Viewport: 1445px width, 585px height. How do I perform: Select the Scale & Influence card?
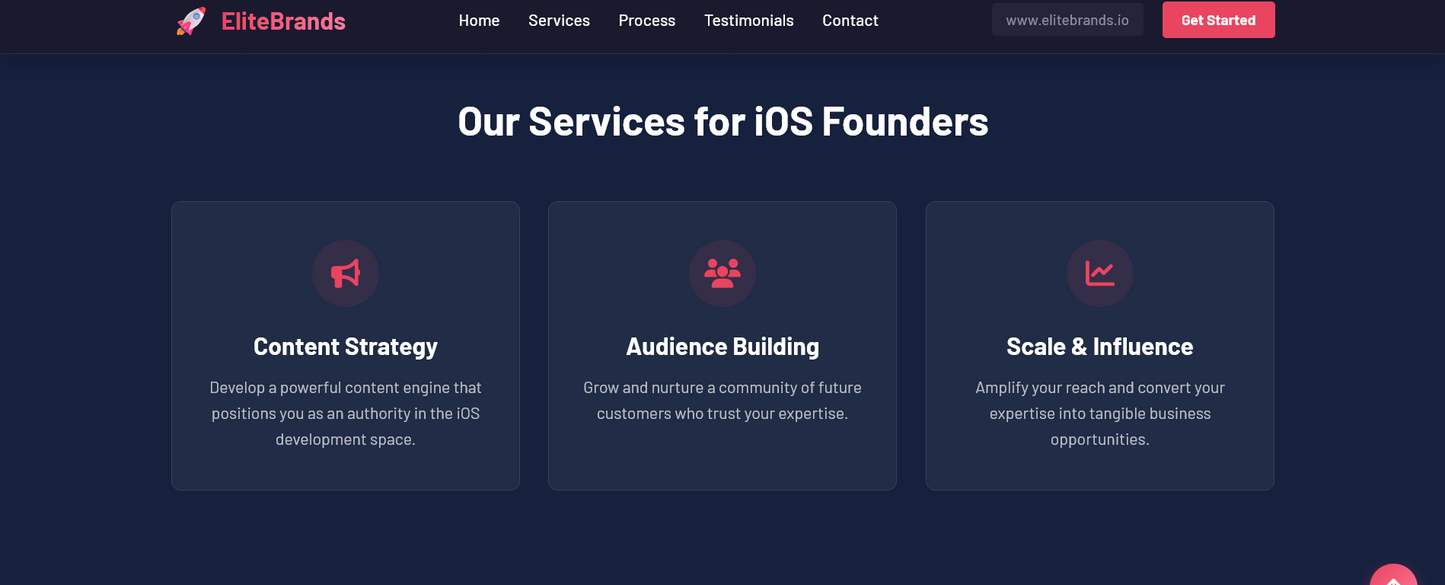pos(1099,345)
